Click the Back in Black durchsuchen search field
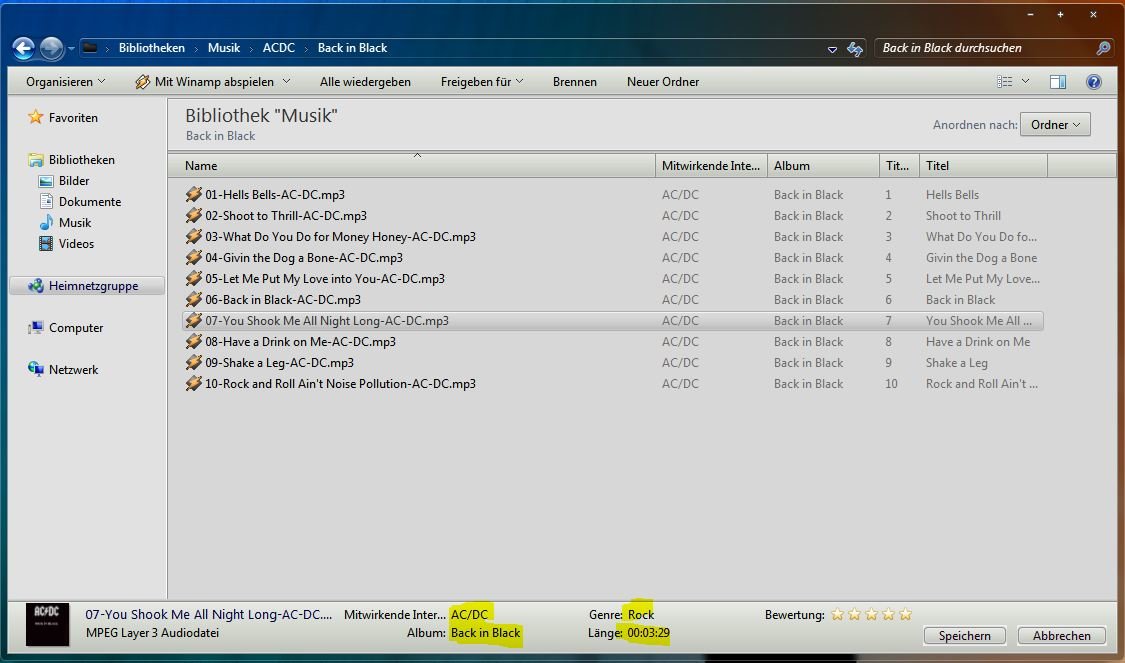The image size is (1125, 663). 986,48
